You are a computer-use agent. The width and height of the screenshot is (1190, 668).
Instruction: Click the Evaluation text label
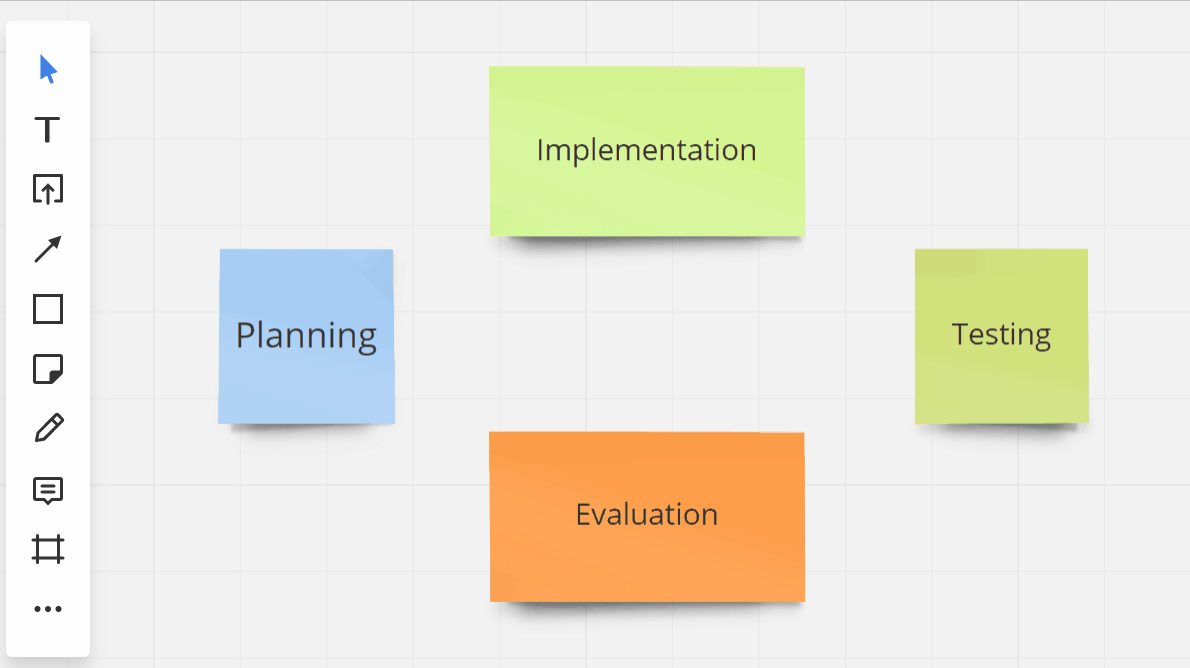(x=646, y=515)
